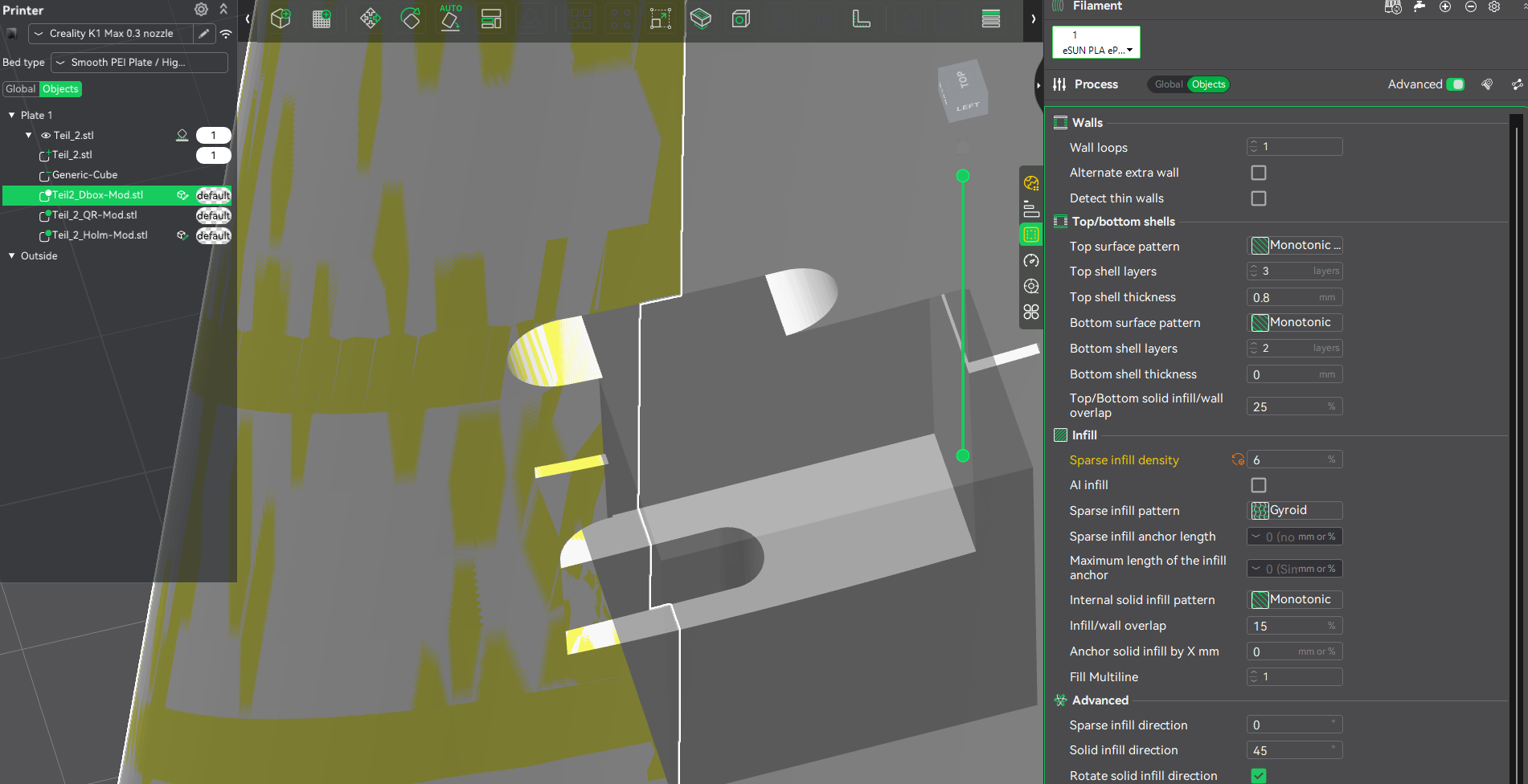This screenshot has height=784, width=1528.
Task: Switch to Global tab in object list
Action: (x=21, y=89)
